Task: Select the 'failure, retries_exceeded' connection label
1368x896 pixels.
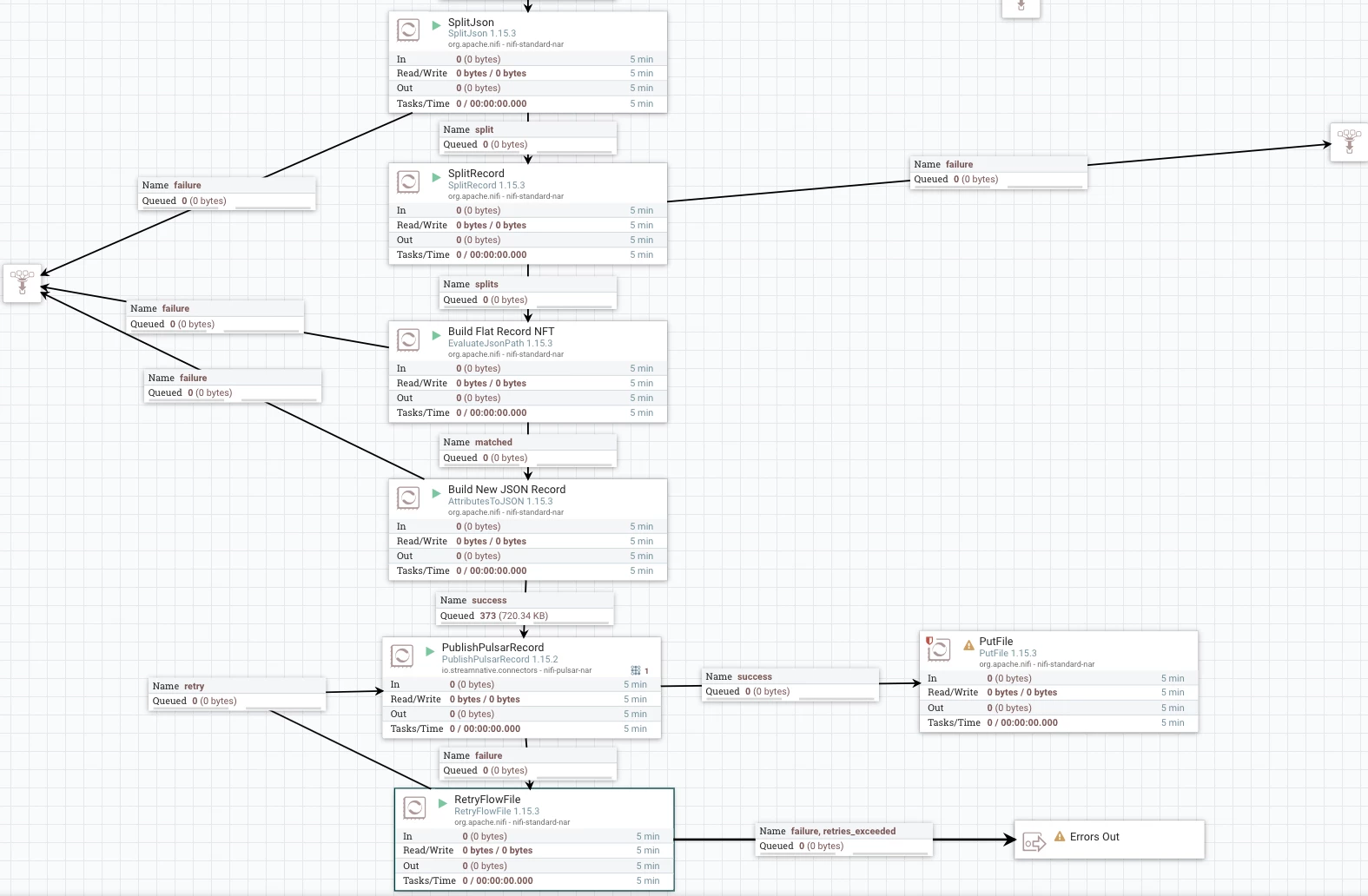Action: (x=844, y=839)
